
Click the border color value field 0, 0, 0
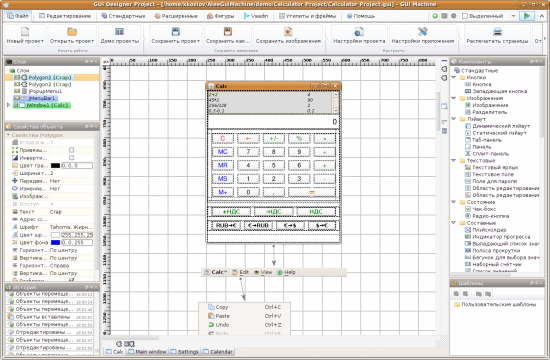77,166
